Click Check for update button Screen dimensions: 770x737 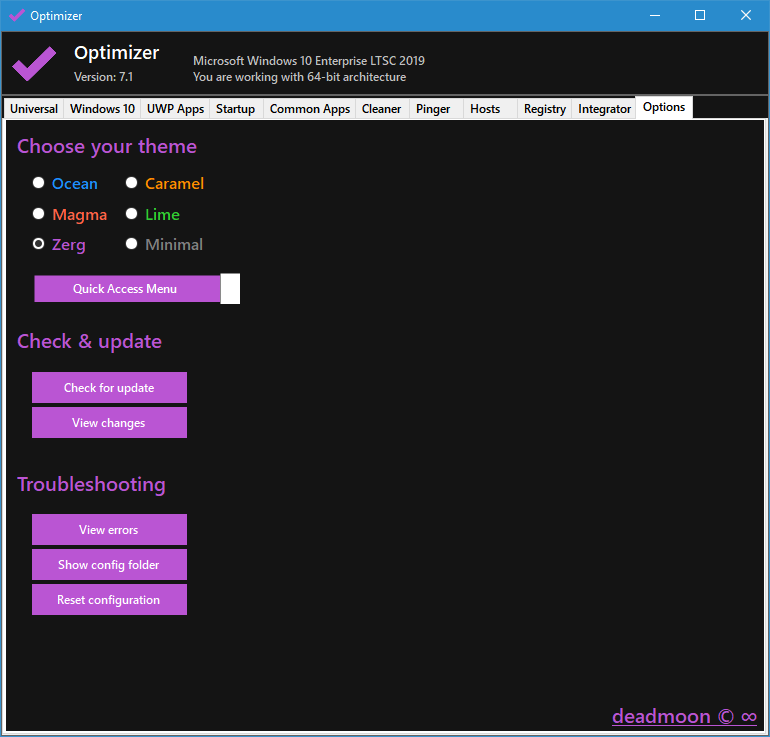(109, 388)
